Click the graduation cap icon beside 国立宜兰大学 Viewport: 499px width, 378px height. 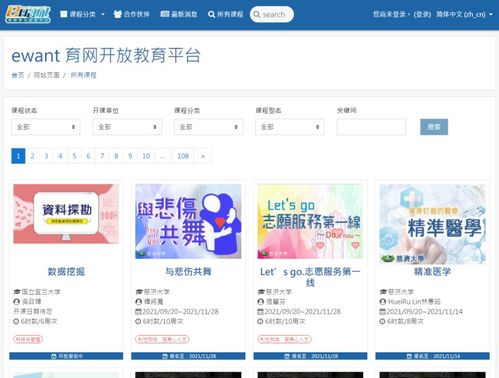17,292
